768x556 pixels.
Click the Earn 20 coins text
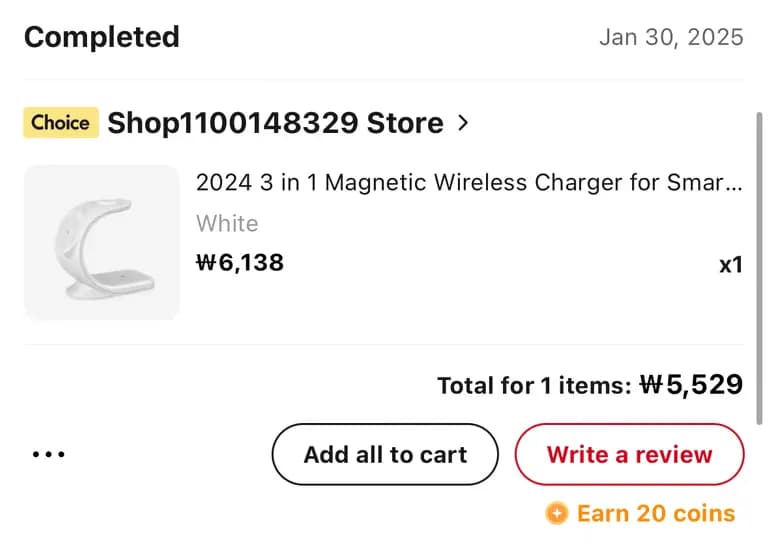(655, 514)
